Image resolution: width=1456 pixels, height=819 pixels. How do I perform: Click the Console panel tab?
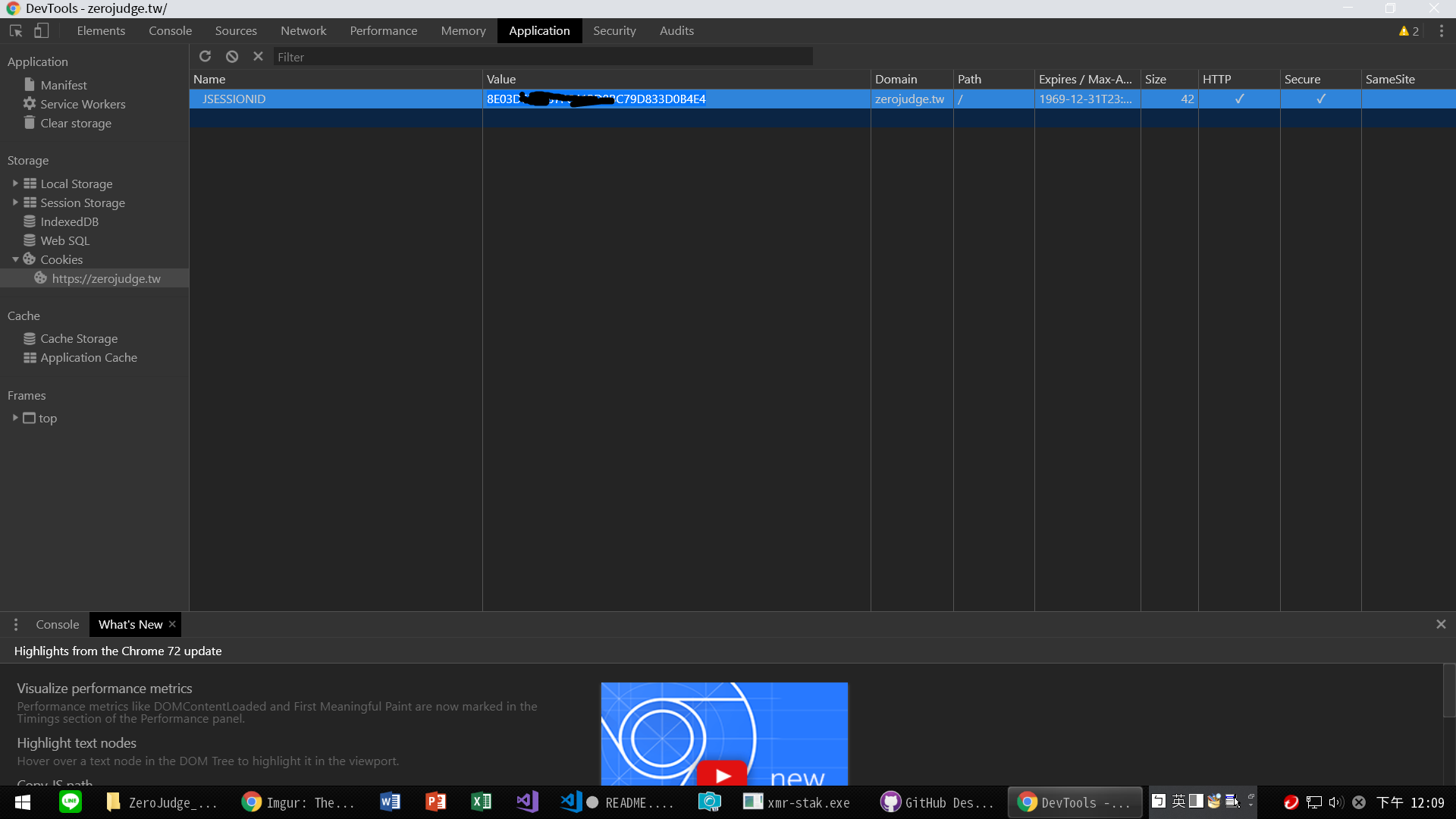coord(170,30)
